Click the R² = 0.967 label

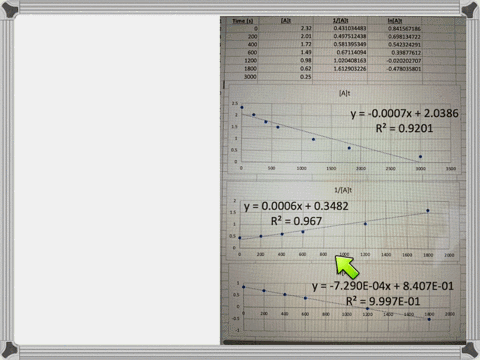296,221
